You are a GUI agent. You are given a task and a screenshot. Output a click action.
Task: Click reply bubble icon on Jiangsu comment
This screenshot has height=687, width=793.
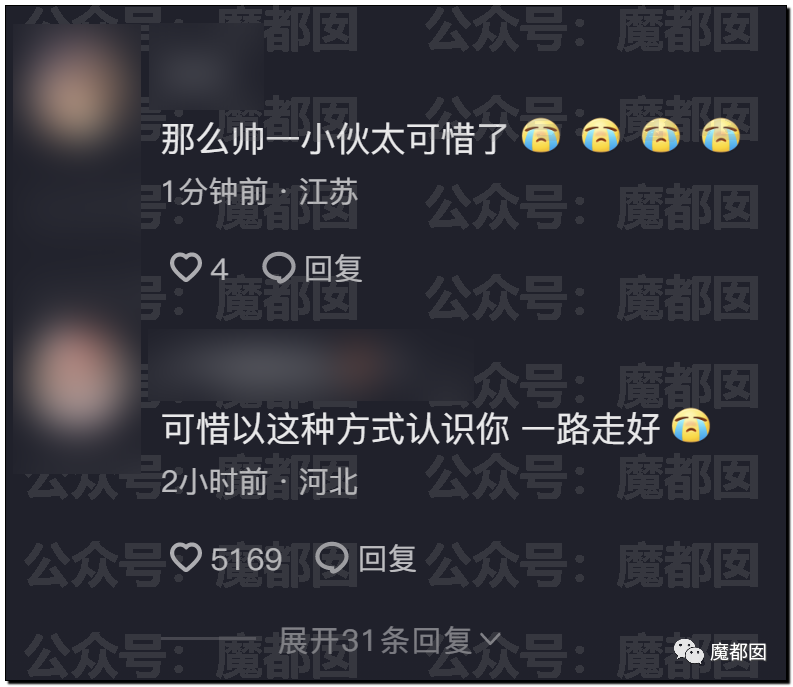coord(279,267)
